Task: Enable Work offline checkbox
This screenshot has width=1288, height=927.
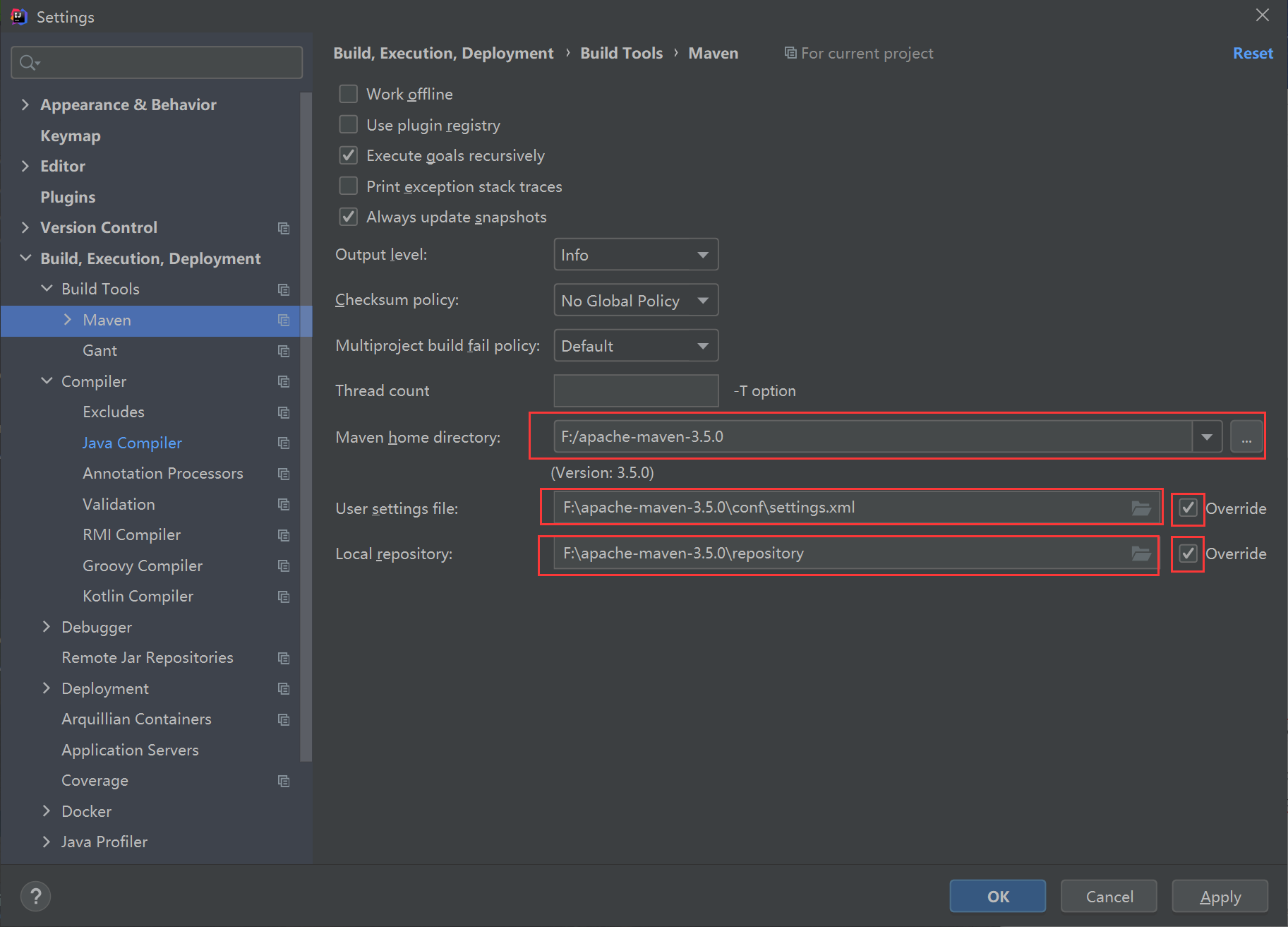Action: point(348,94)
